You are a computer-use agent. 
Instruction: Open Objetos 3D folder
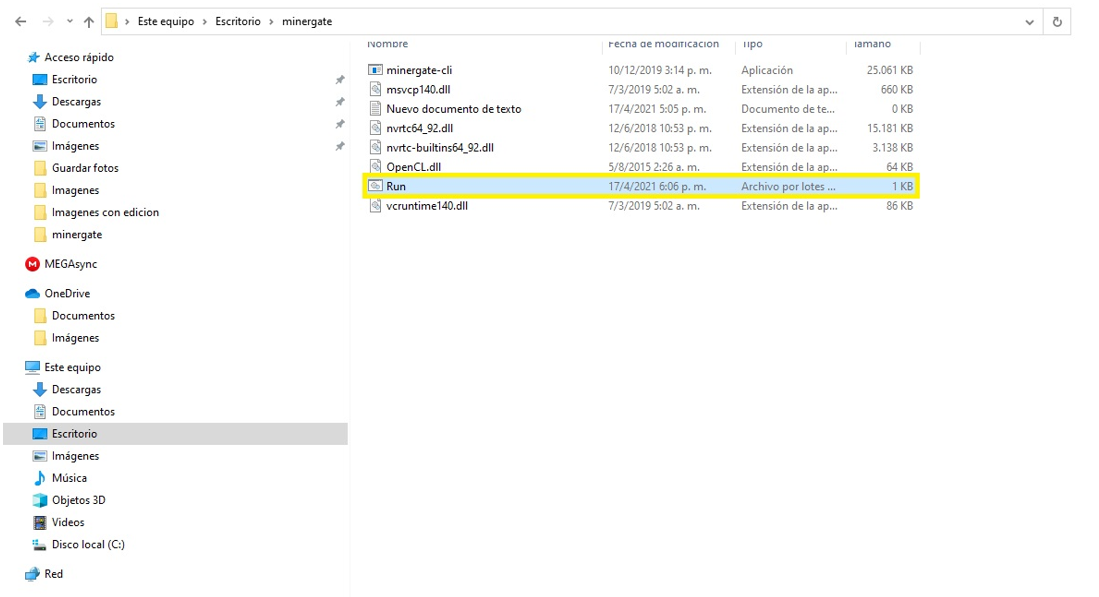pos(78,500)
